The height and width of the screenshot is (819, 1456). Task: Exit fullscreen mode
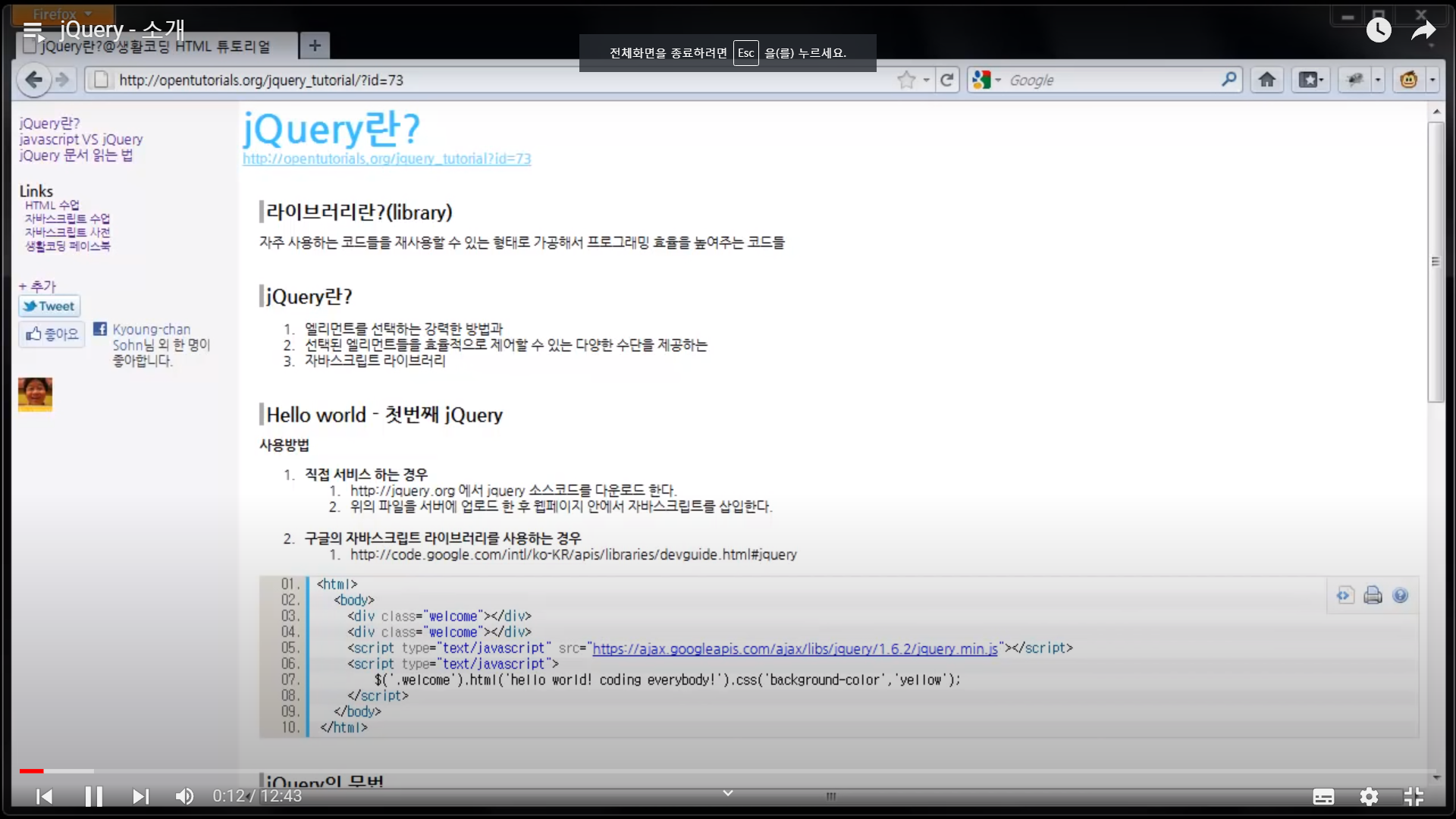(x=1414, y=796)
